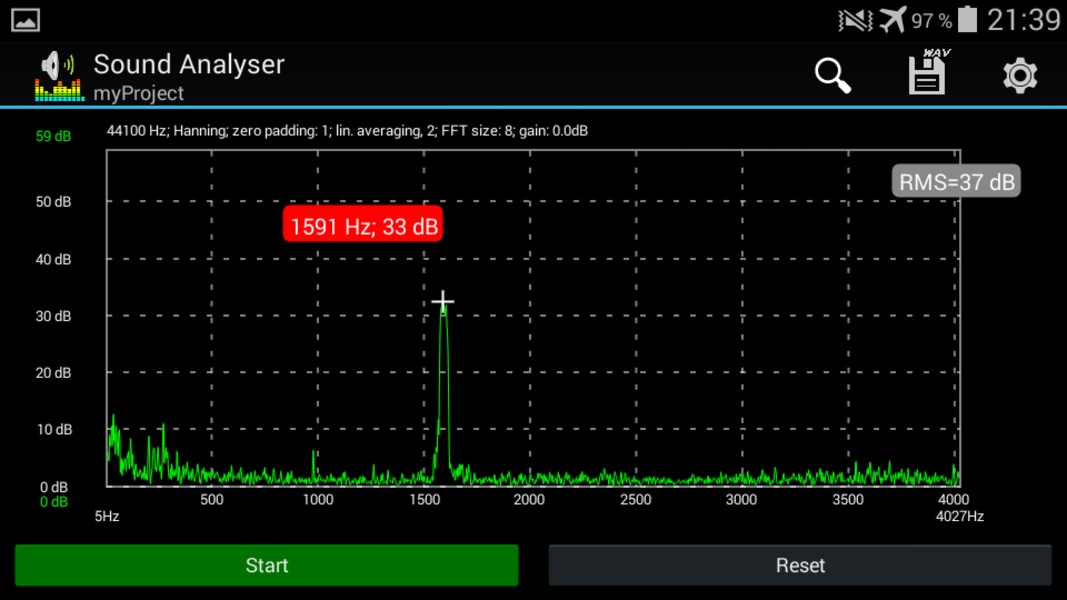The height and width of the screenshot is (600, 1067).
Task: Tap the 30 dB axis label
Action: click(x=53, y=316)
